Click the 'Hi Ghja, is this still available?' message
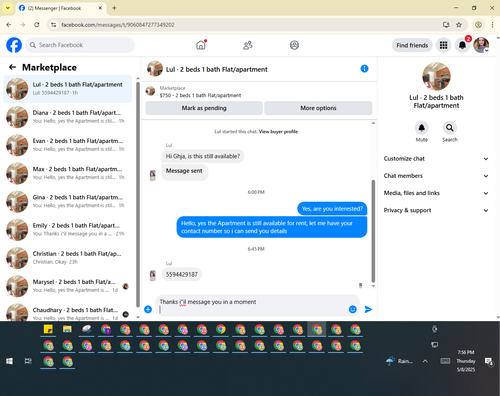The image size is (500, 396). [203, 156]
